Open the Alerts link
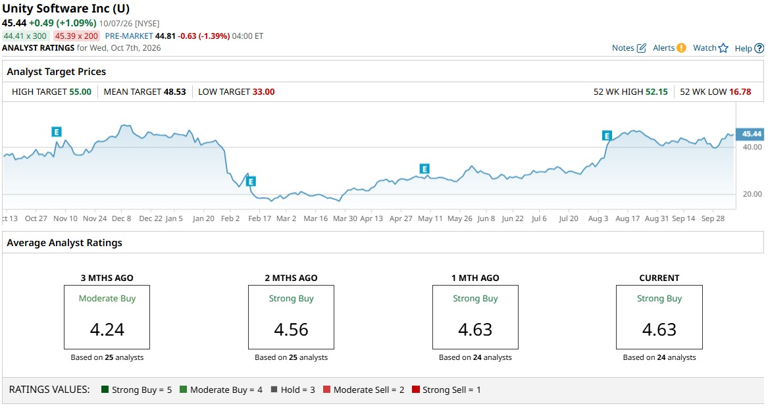Viewport: 768px width, 408px height. (664, 48)
